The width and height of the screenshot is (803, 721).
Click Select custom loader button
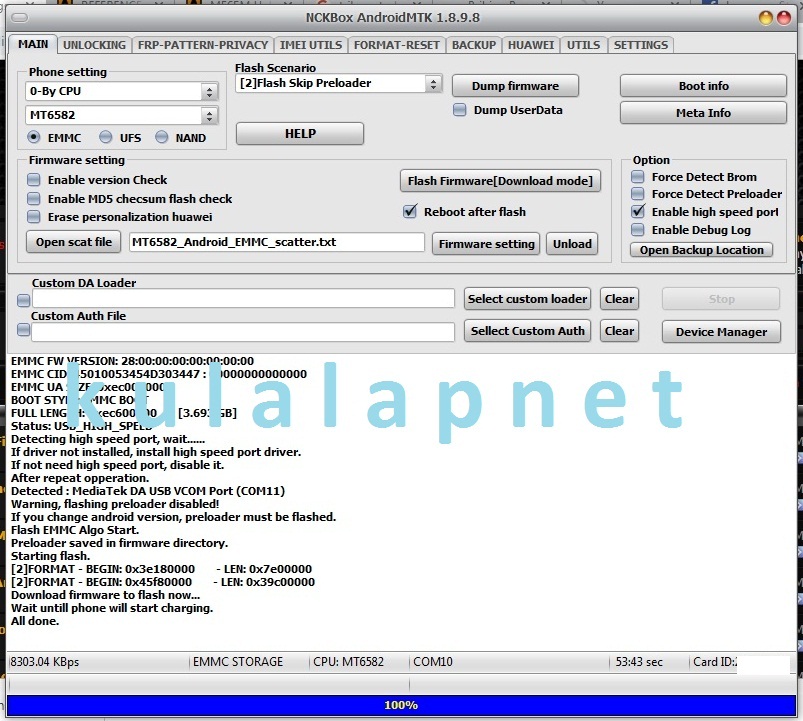point(527,299)
